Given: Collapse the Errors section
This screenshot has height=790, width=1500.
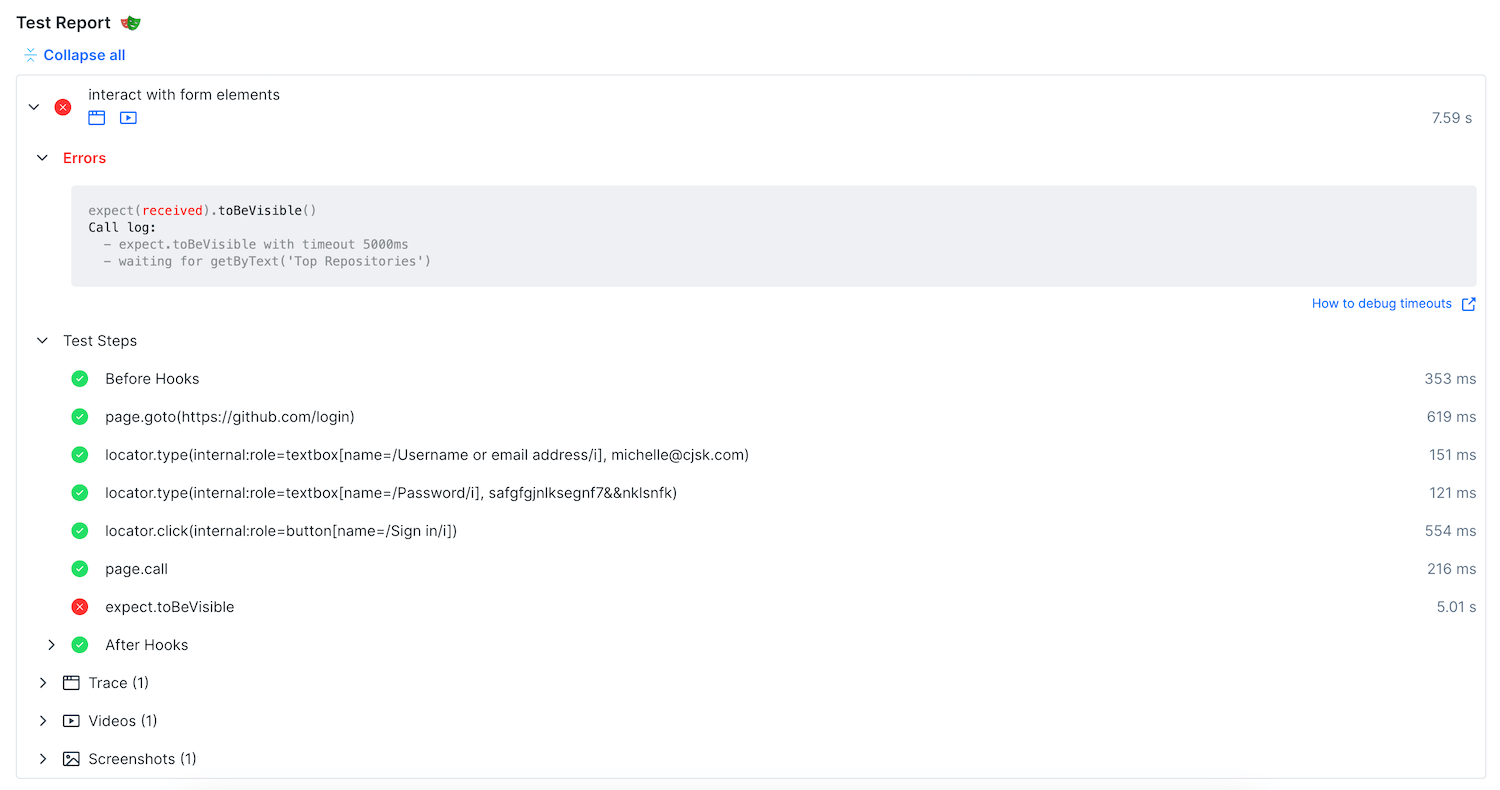Looking at the screenshot, I should coord(42,158).
